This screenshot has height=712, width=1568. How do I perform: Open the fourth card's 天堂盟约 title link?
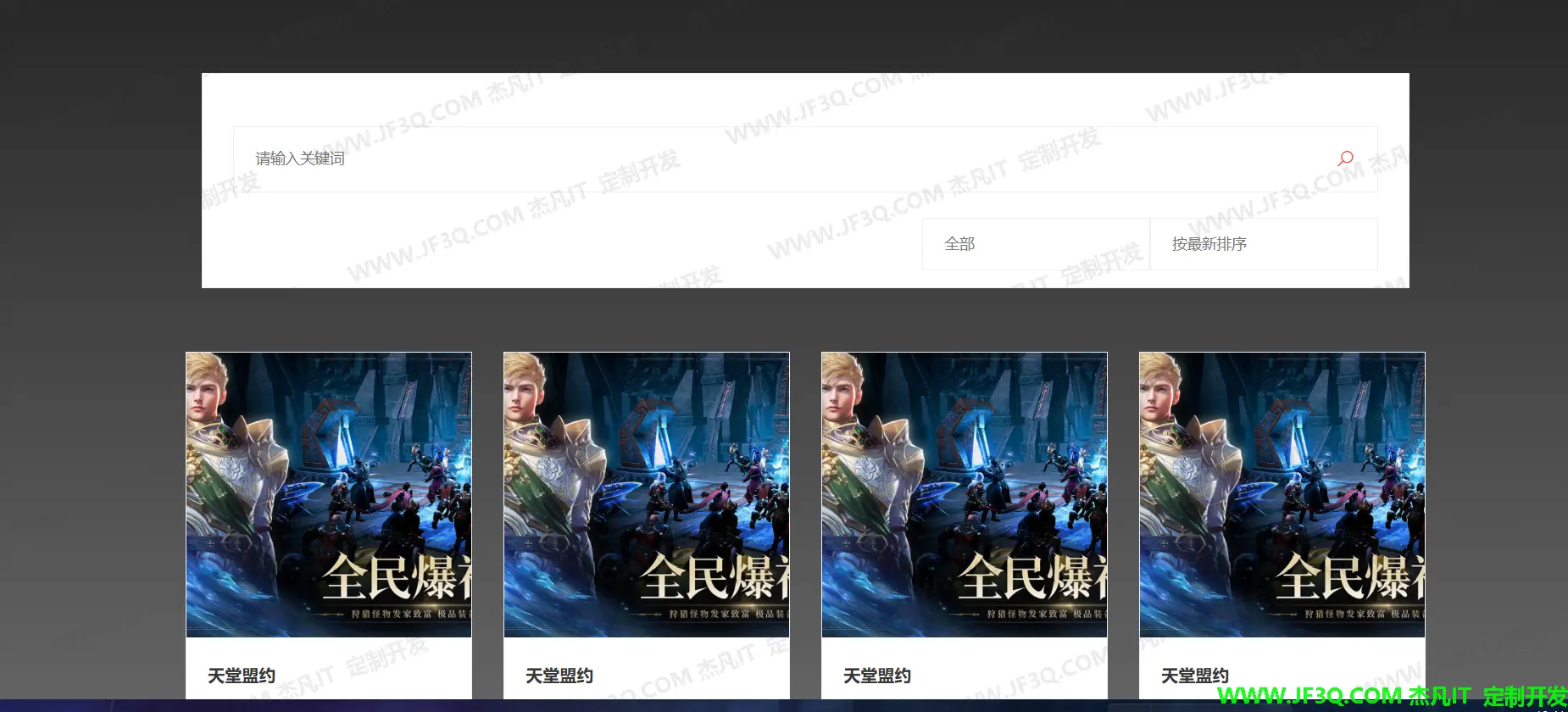click(x=1195, y=676)
